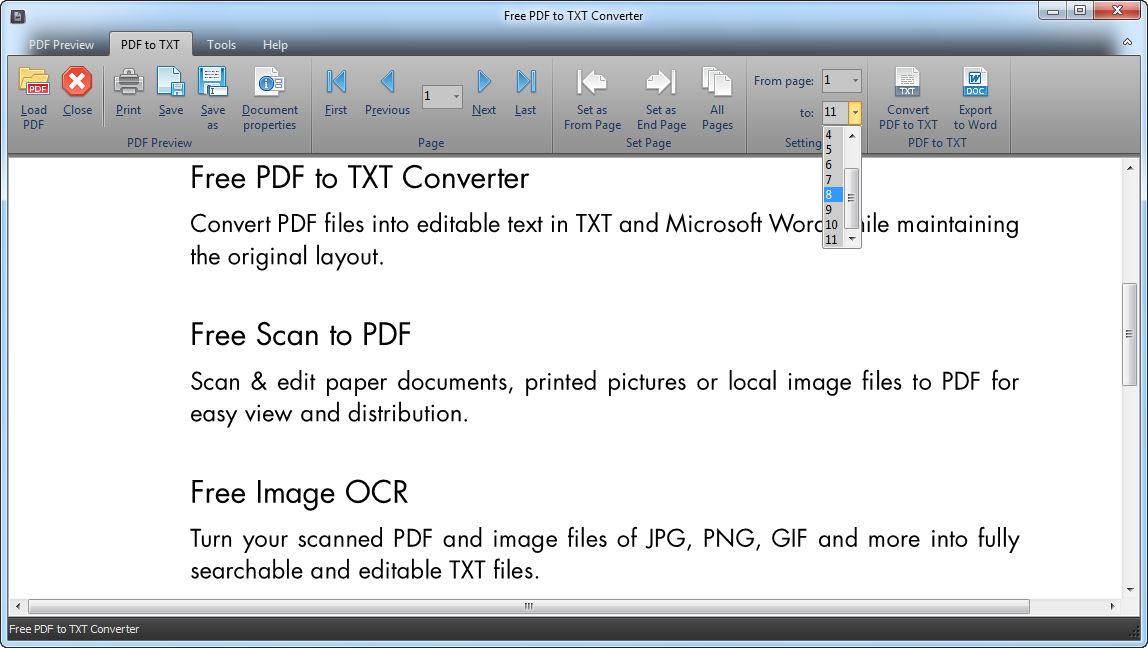Viewport: 1148px width, 648px height.
Task: Go to the First page
Action: [x=336, y=84]
